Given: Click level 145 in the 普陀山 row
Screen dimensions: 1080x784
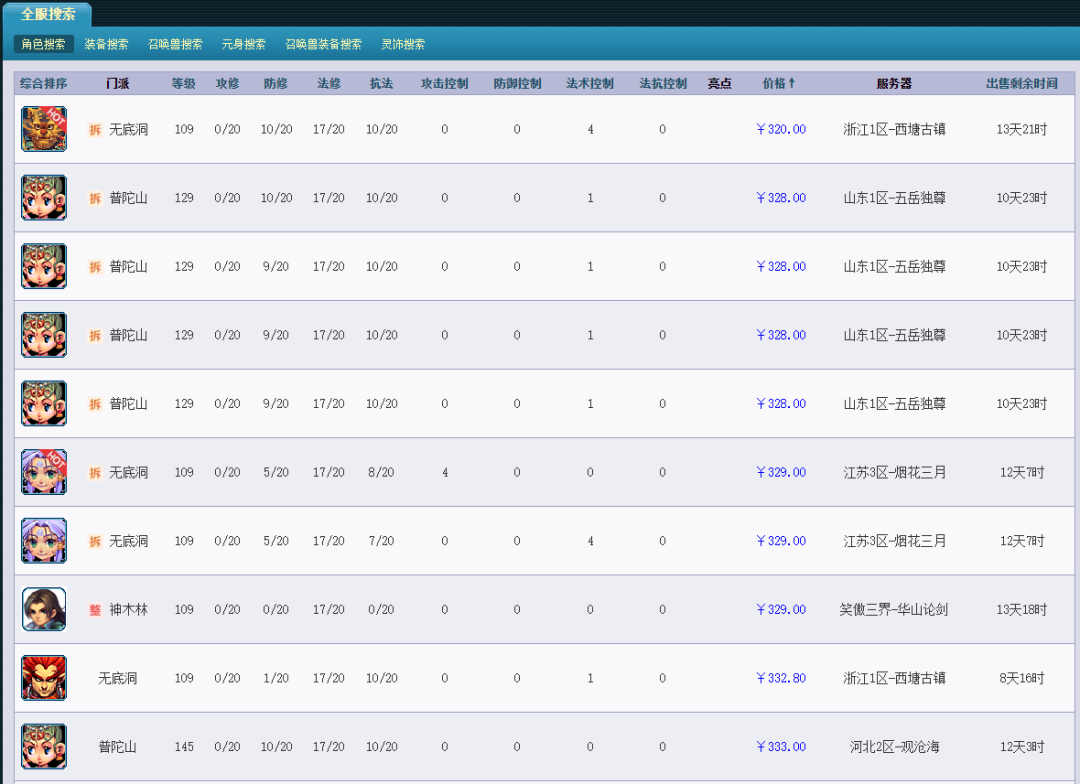Looking at the screenshot, I should coord(184,746).
